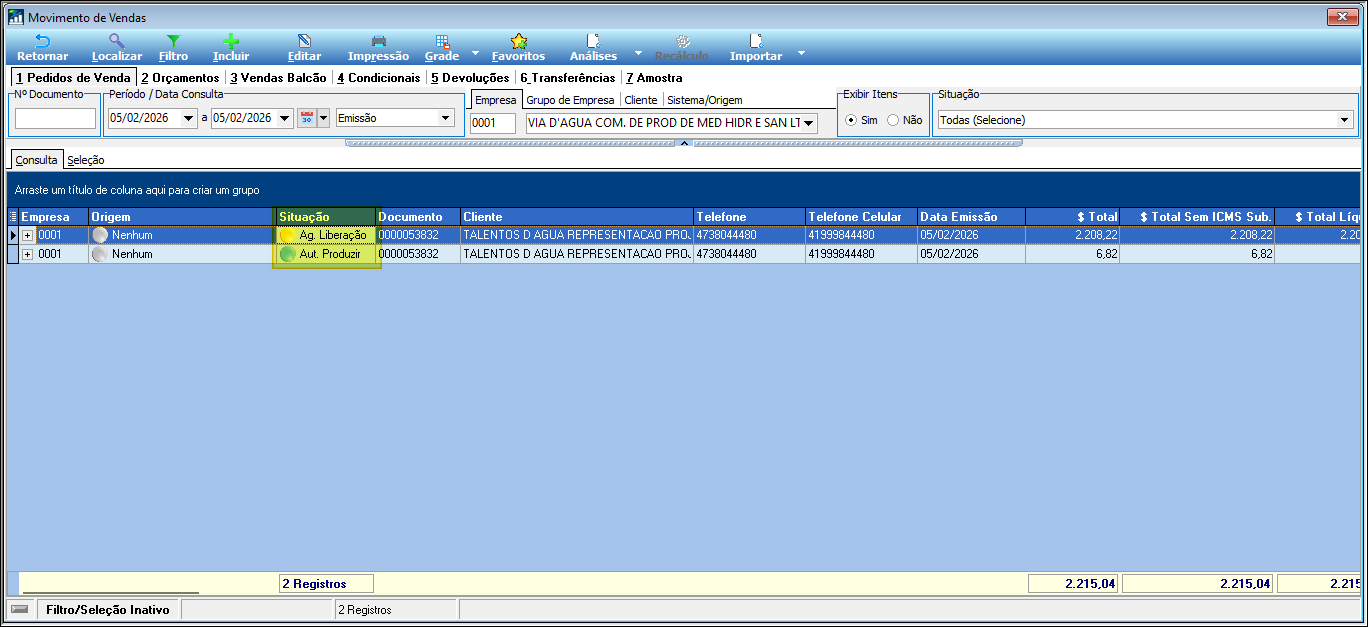Click the green Incluir plus icon
1368x627 pixels.
coord(231,42)
